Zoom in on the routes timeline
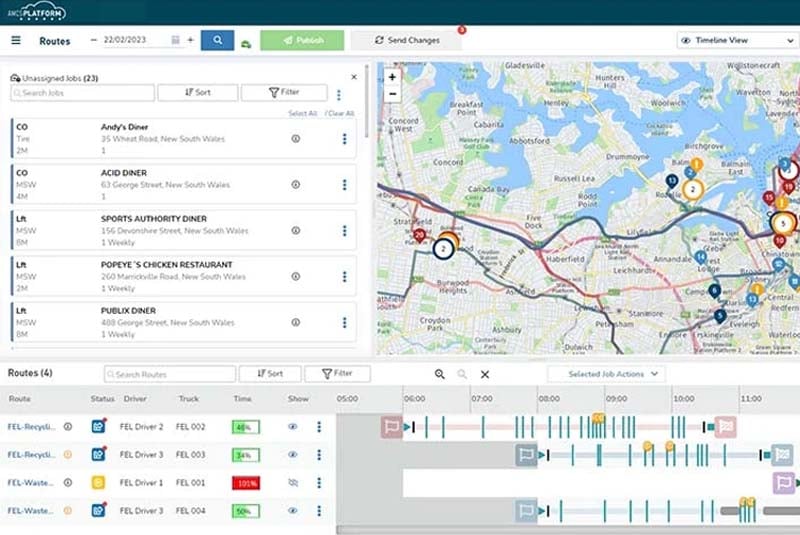The height and width of the screenshot is (535, 800). [x=440, y=374]
